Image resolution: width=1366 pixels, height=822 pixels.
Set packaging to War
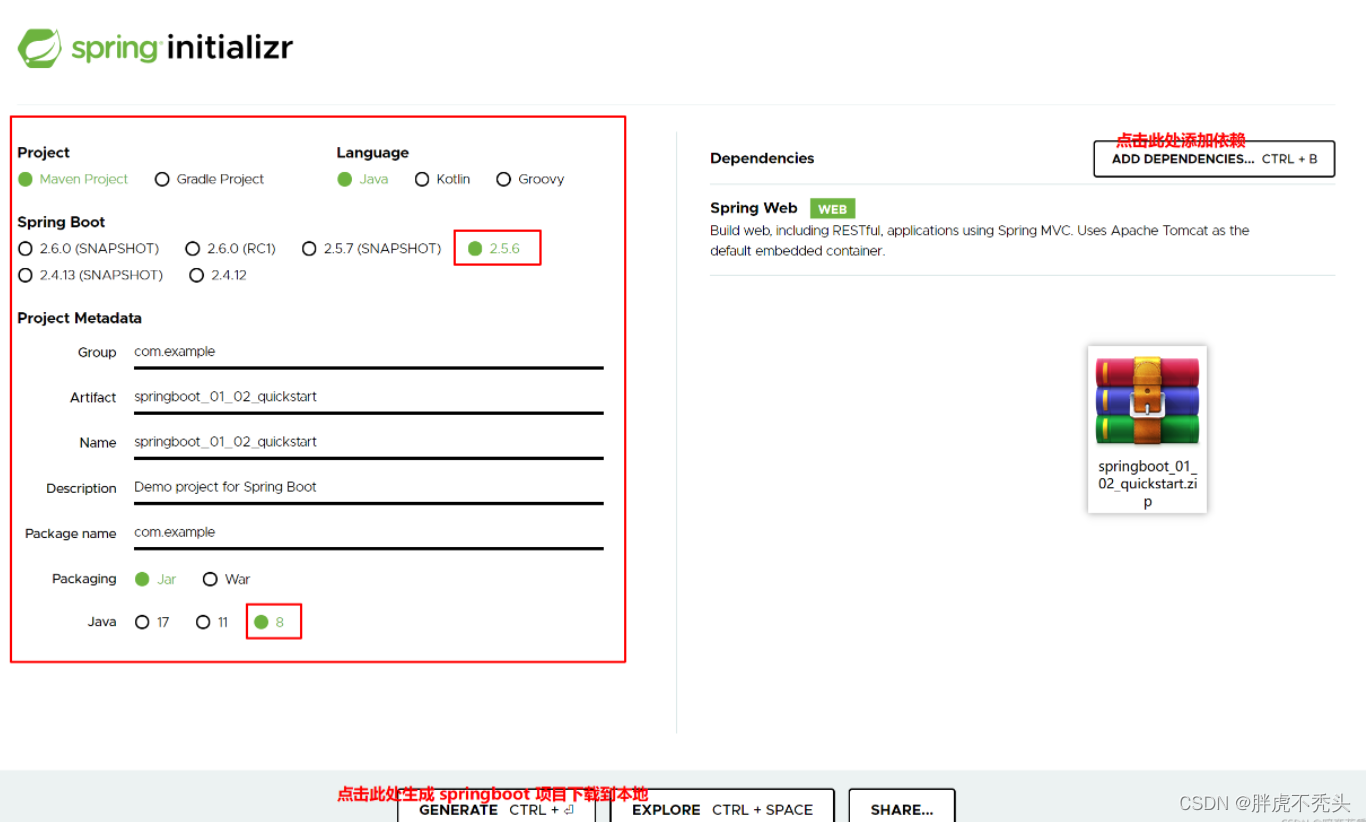(226, 579)
